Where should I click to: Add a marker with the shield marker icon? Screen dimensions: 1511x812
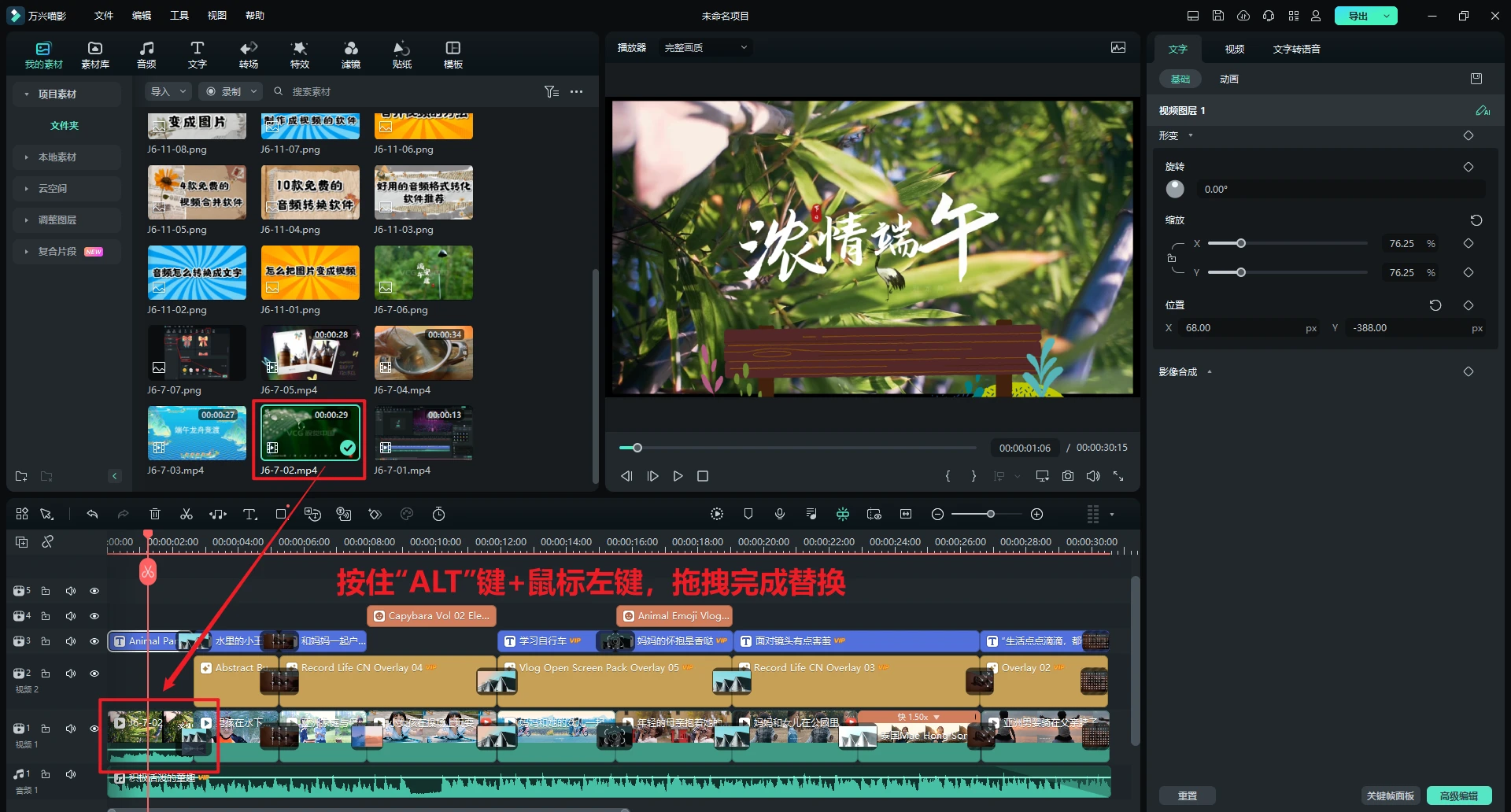[x=748, y=514]
